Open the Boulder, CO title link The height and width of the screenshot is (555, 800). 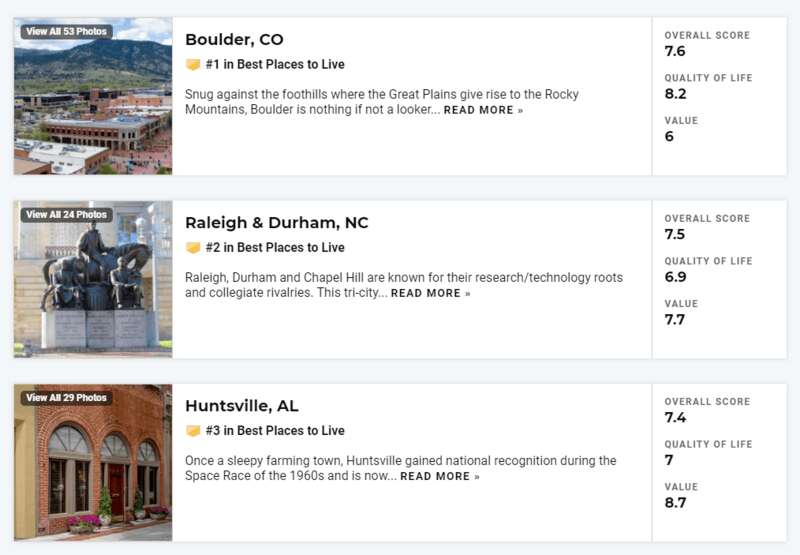[x=234, y=39]
